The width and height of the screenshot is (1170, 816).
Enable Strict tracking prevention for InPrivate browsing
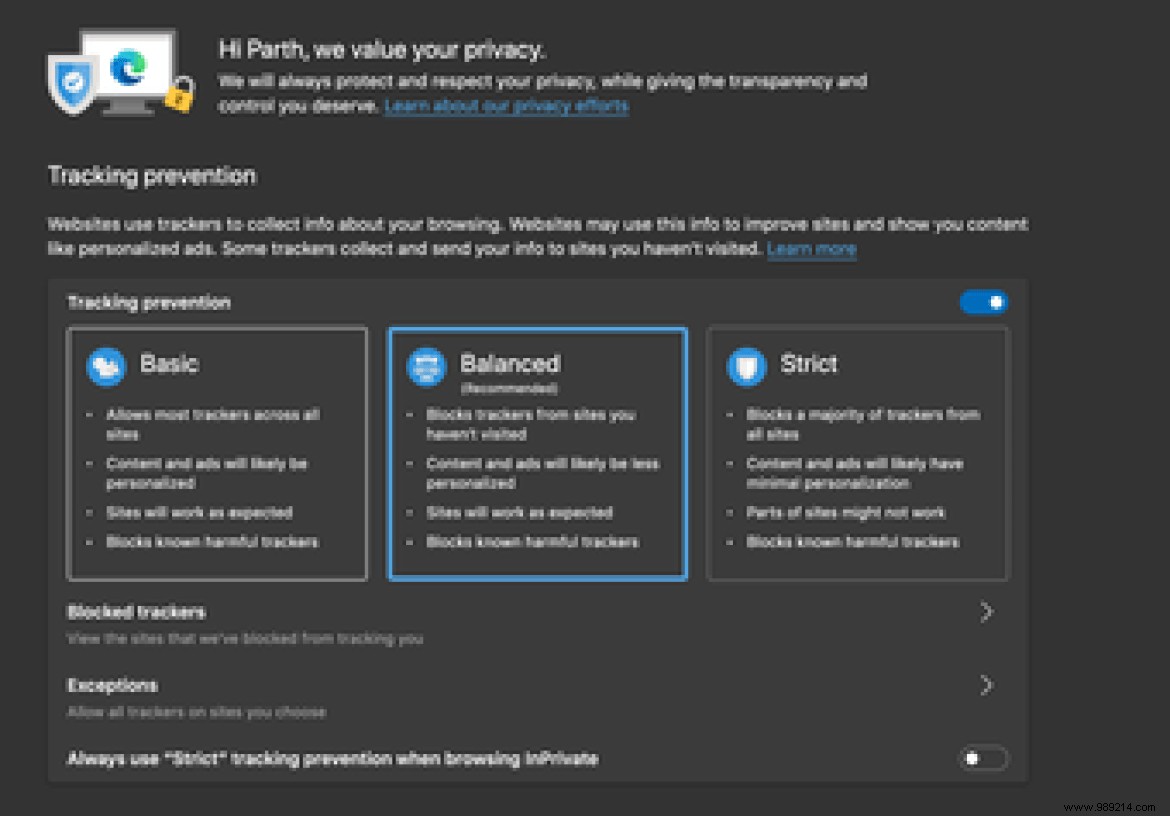(983, 758)
